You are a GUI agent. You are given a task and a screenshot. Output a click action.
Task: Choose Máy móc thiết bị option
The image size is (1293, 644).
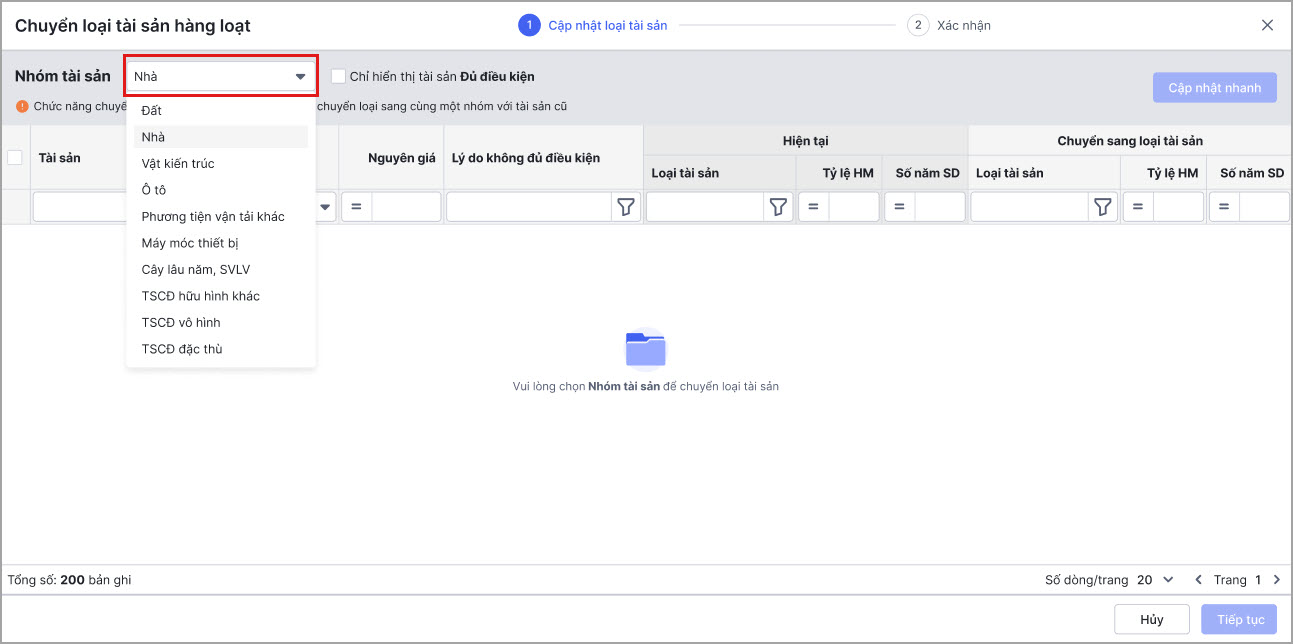190,243
